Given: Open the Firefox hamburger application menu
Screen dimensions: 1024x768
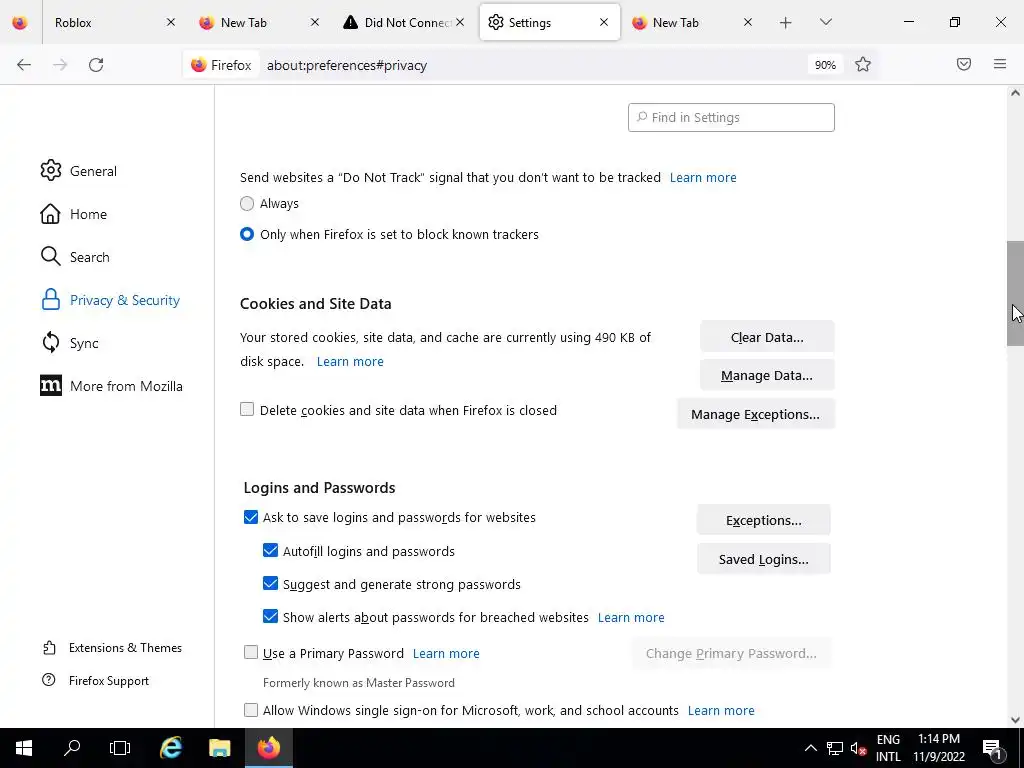Looking at the screenshot, I should point(1000,64).
